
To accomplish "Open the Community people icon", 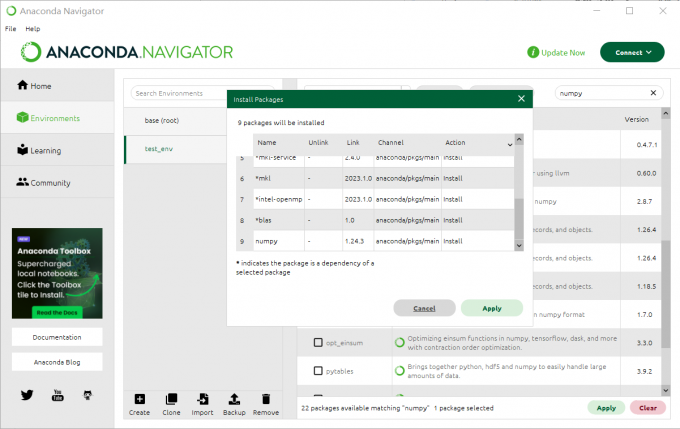I will click(x=23, y=182).
